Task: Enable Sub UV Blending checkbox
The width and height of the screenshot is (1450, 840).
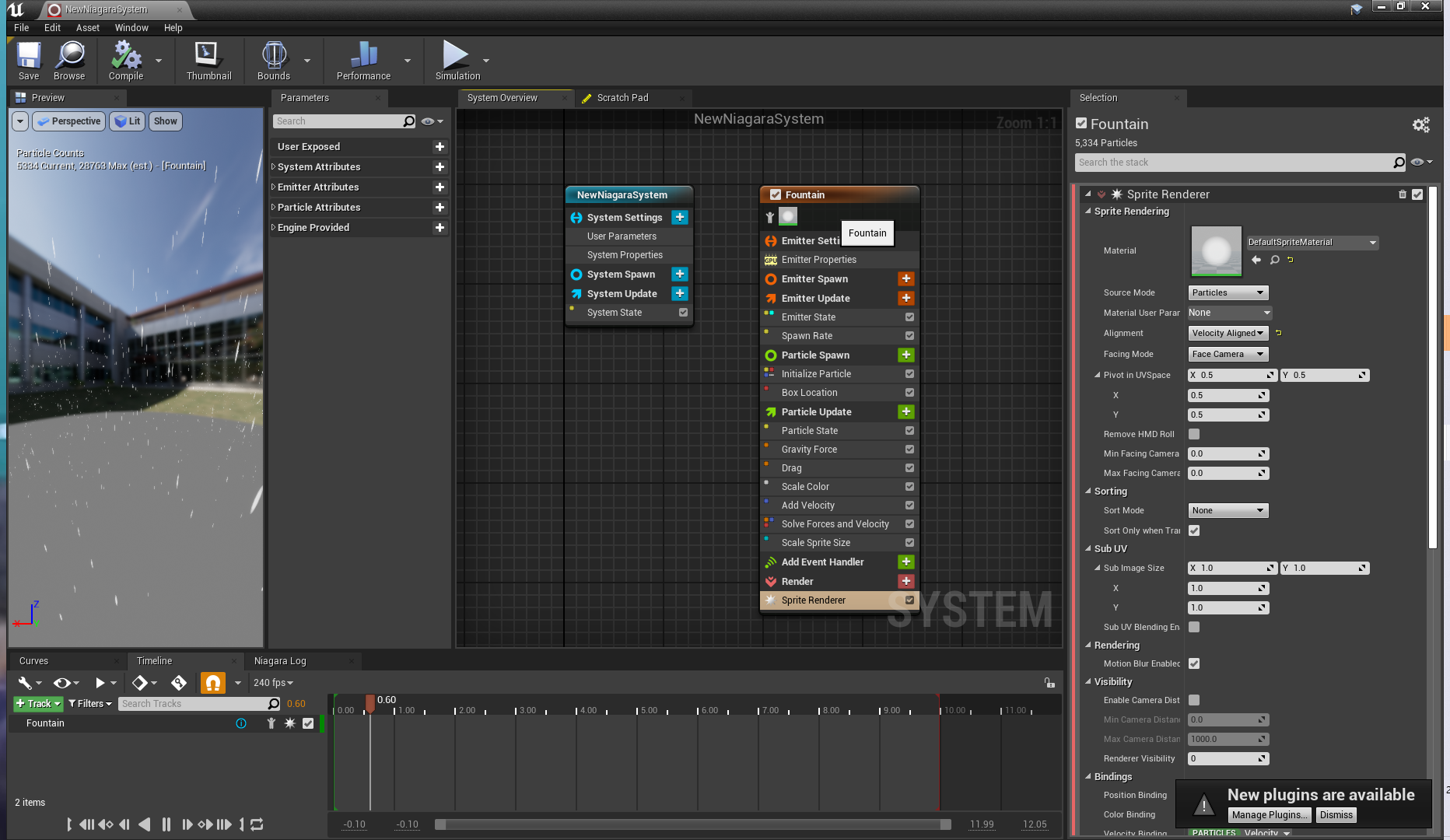Action: click(x=1194, y=627)
